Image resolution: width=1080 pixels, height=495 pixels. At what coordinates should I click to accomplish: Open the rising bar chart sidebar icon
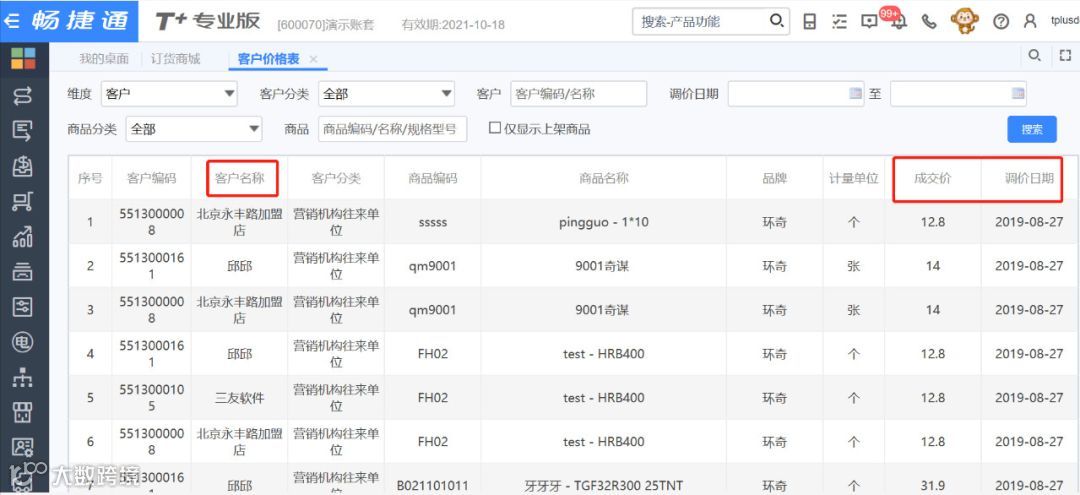coord(23,237)
